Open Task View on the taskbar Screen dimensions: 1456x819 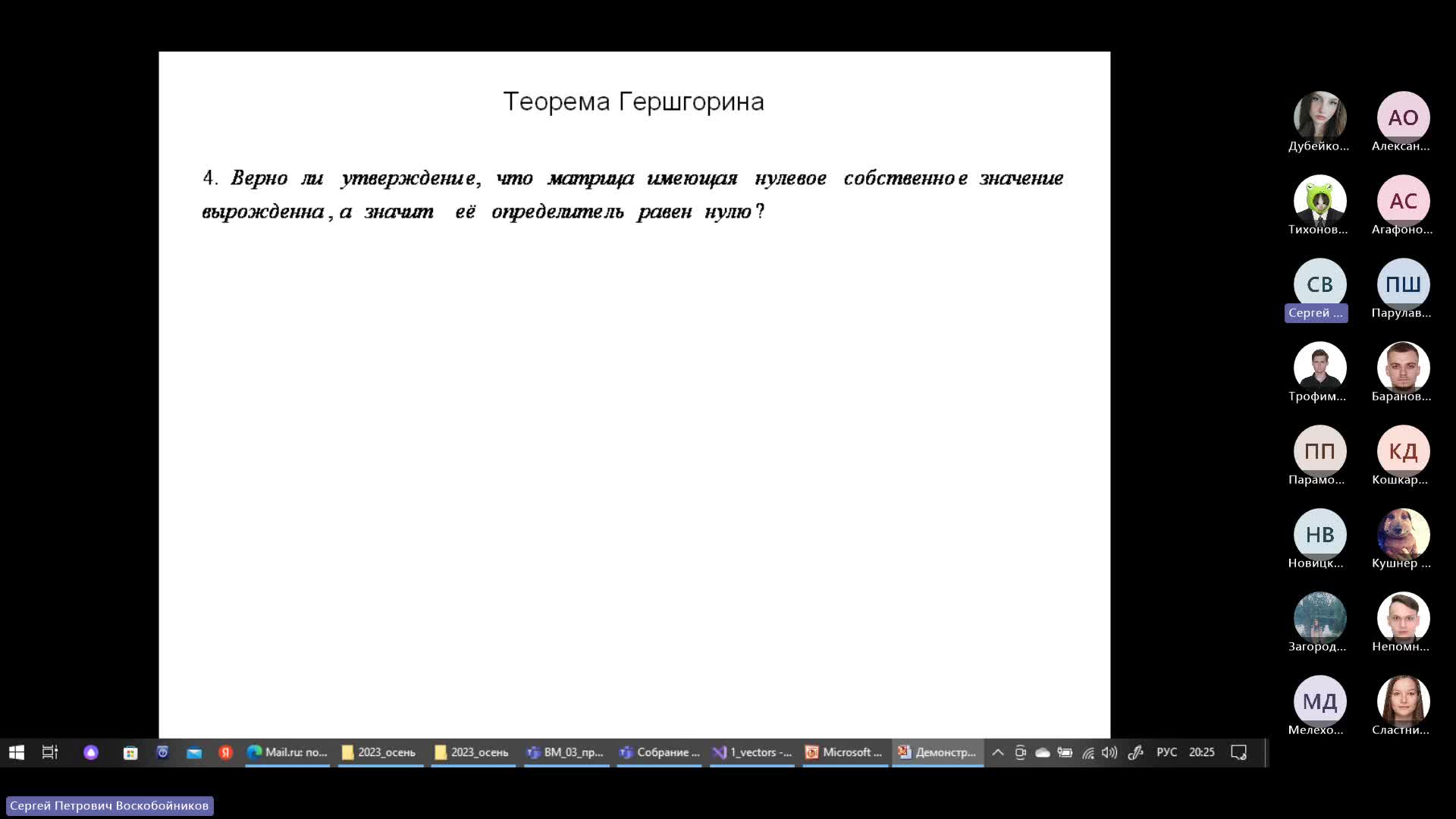50,752
